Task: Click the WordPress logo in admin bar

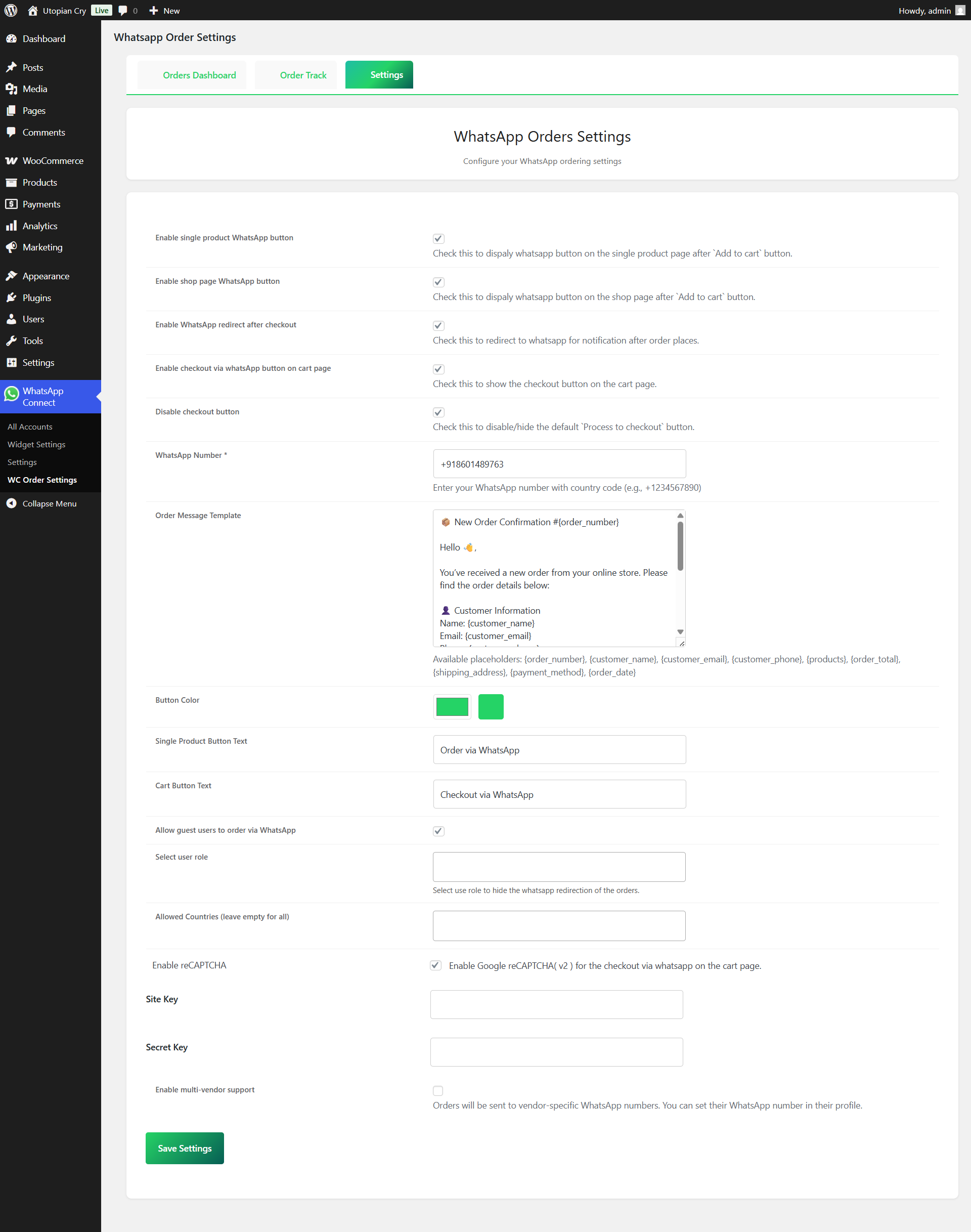Action: tap(11, 10)
